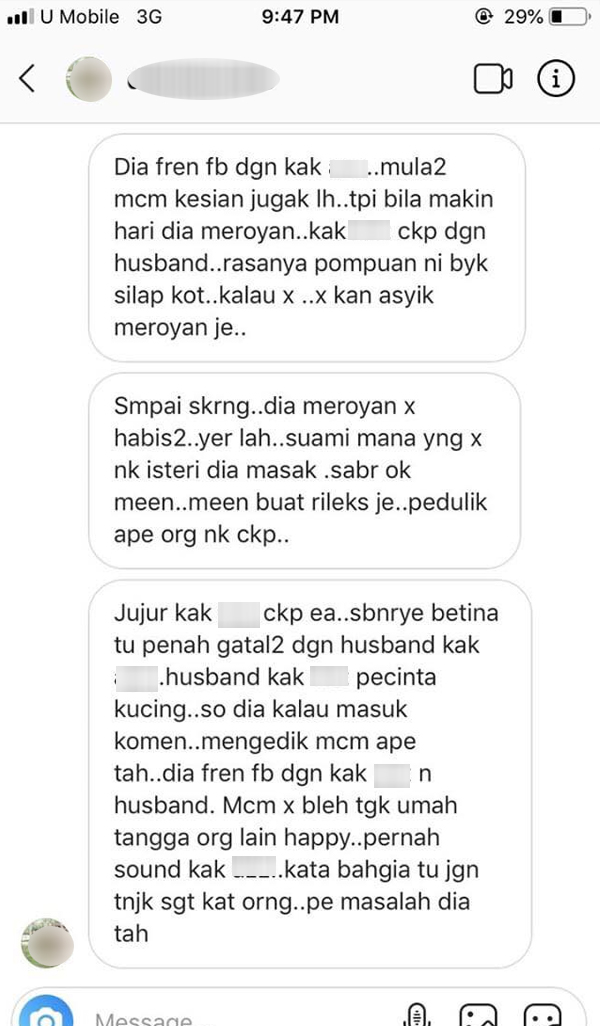Open the blue camera icon in the message bar
Image resolution: width=600 pixels, height=1026 pixels.
coord(46,1012)
